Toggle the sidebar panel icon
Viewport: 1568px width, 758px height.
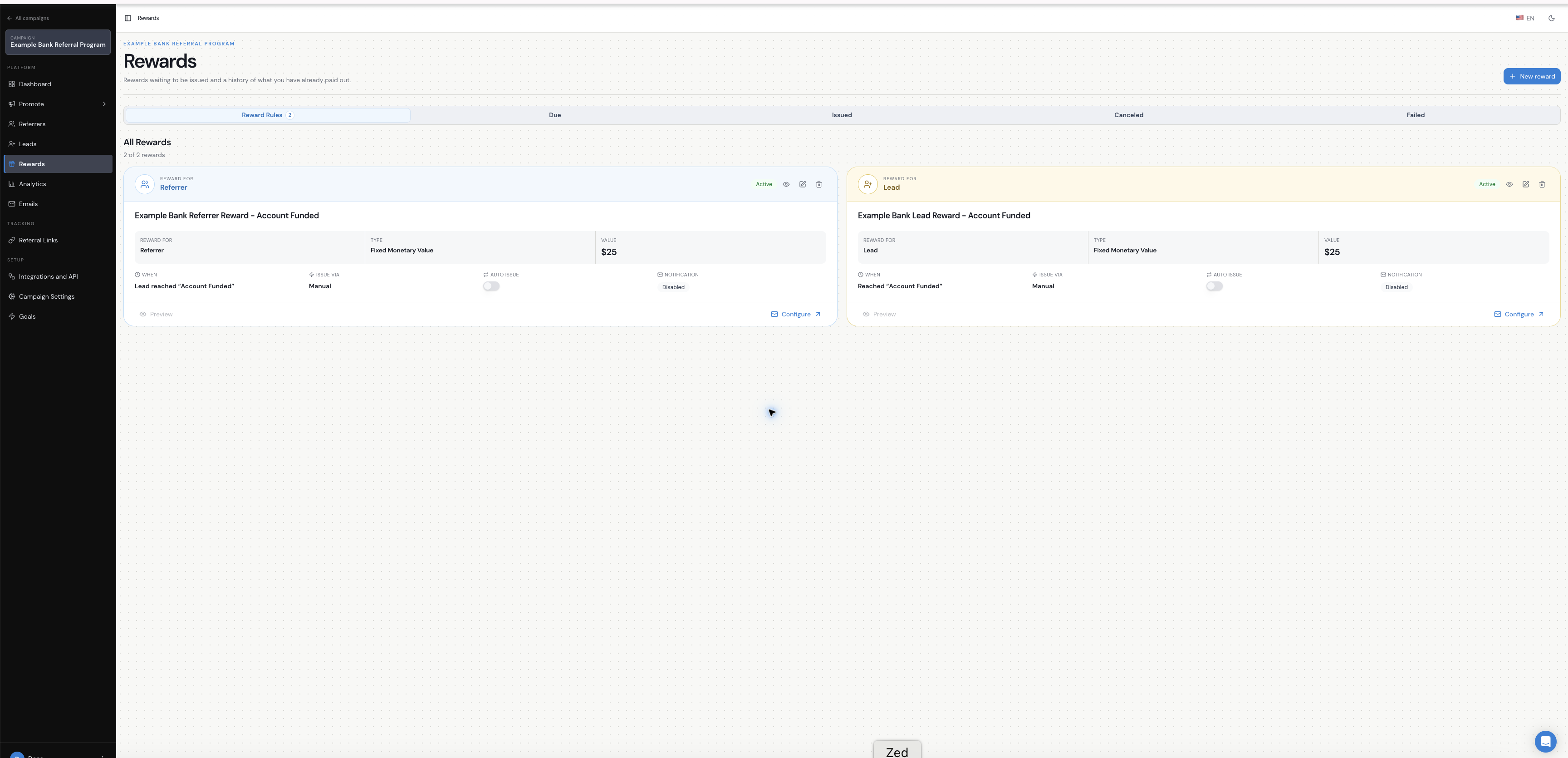pos(128,18)
